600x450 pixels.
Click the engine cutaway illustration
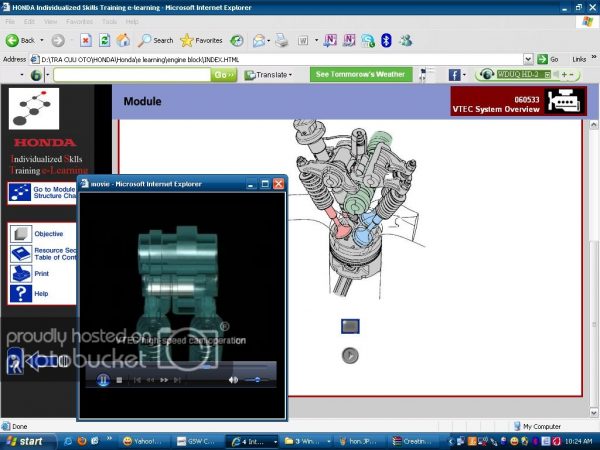356,209
